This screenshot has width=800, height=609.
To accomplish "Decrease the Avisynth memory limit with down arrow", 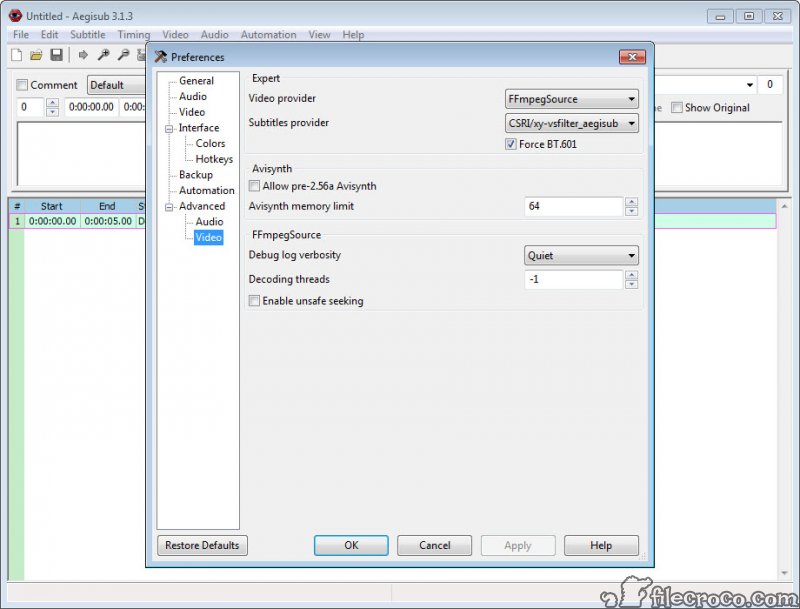I will pyautogui.click(x=632, y=211).
